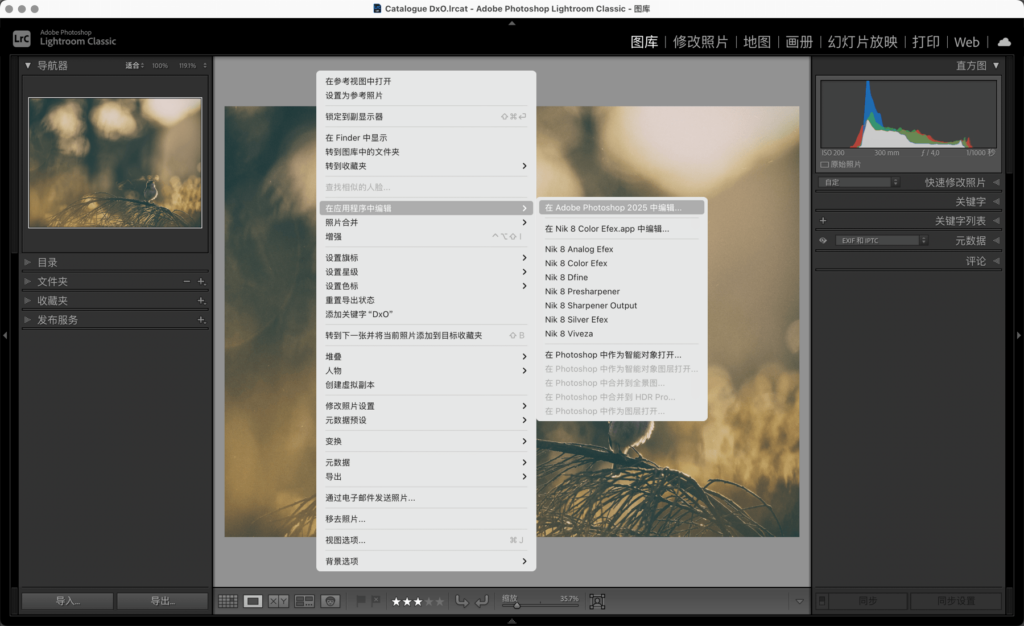Choose 适合 fit zoom in Navigator
This screenshot has height=626, width=1024.
(134, 65)
